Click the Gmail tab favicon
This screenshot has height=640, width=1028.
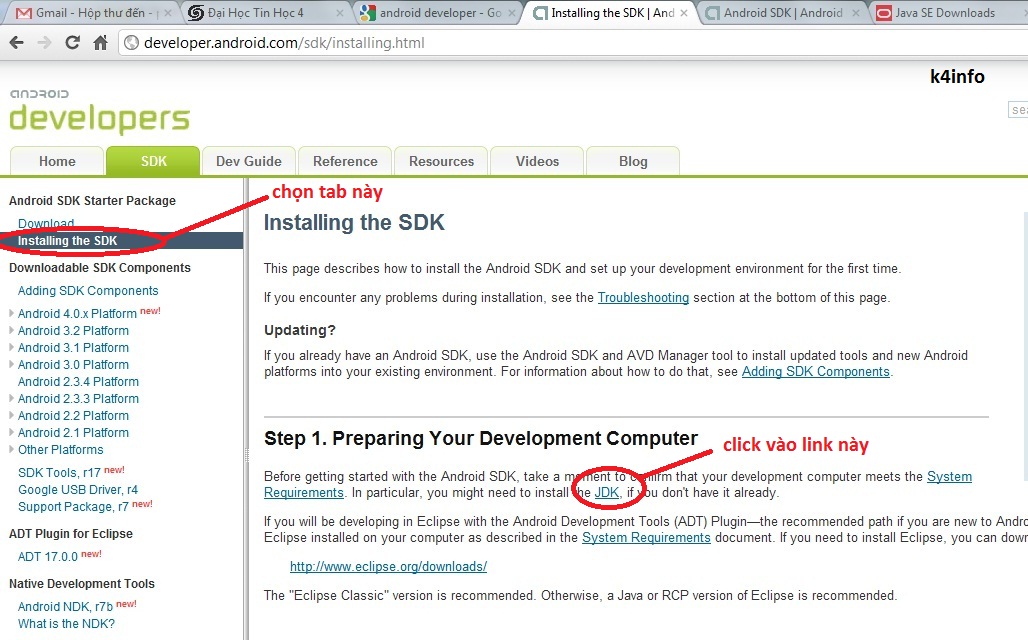point(24,13)
